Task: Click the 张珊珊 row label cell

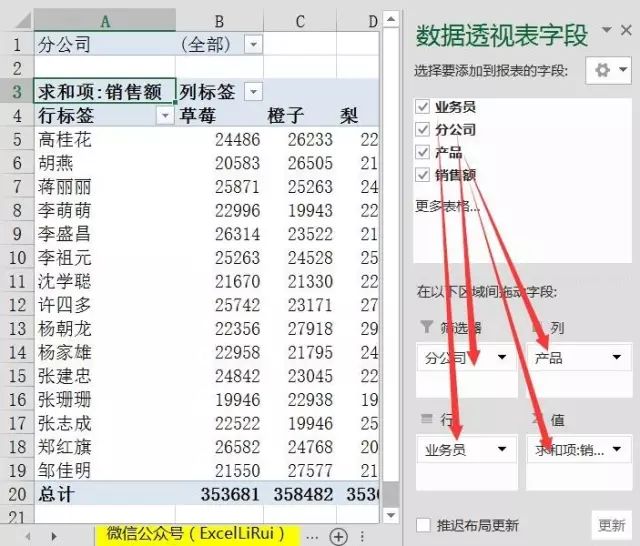Action: (105, 400)
